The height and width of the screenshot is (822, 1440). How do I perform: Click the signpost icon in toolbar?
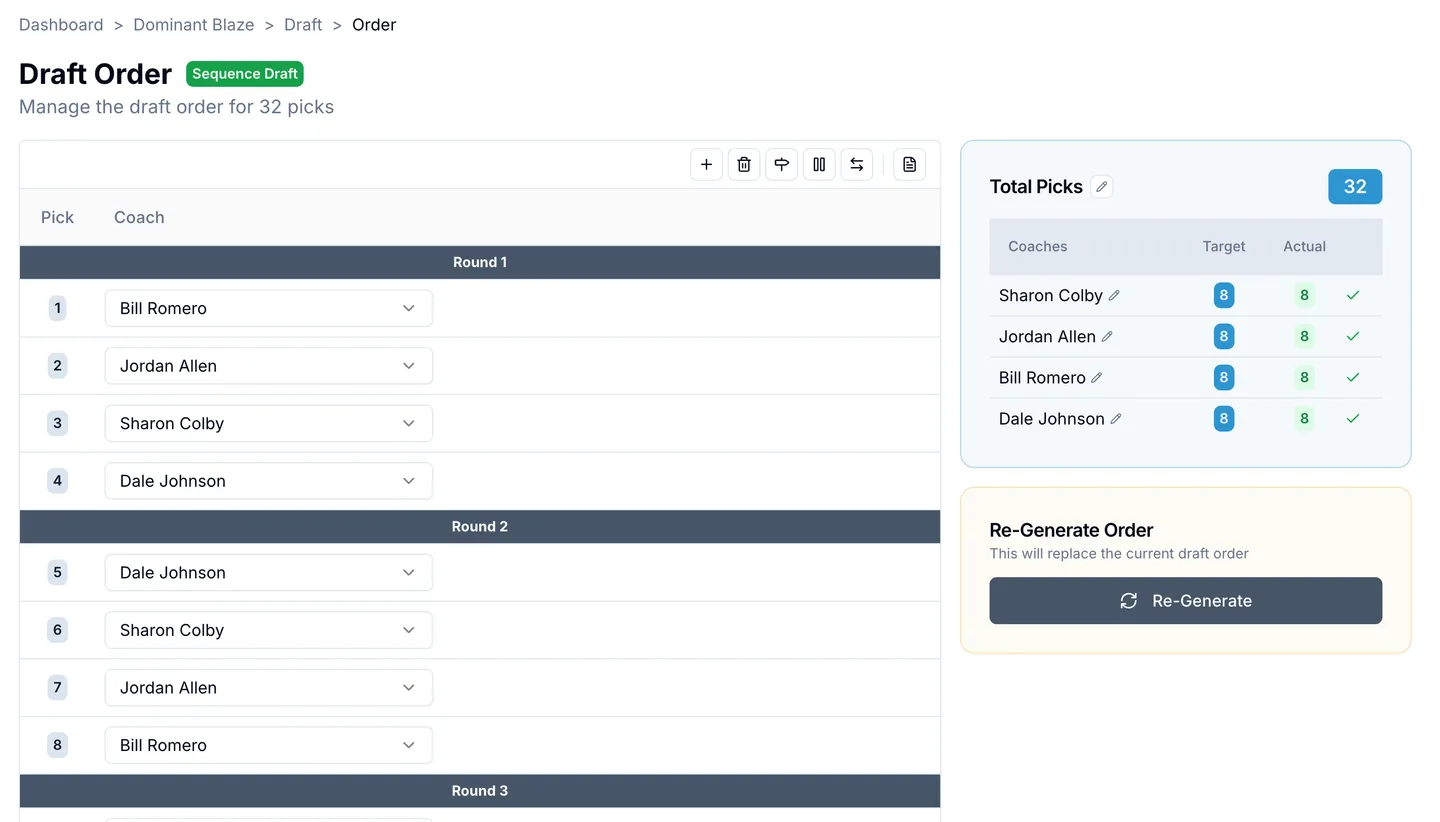(x=781, y=164)
